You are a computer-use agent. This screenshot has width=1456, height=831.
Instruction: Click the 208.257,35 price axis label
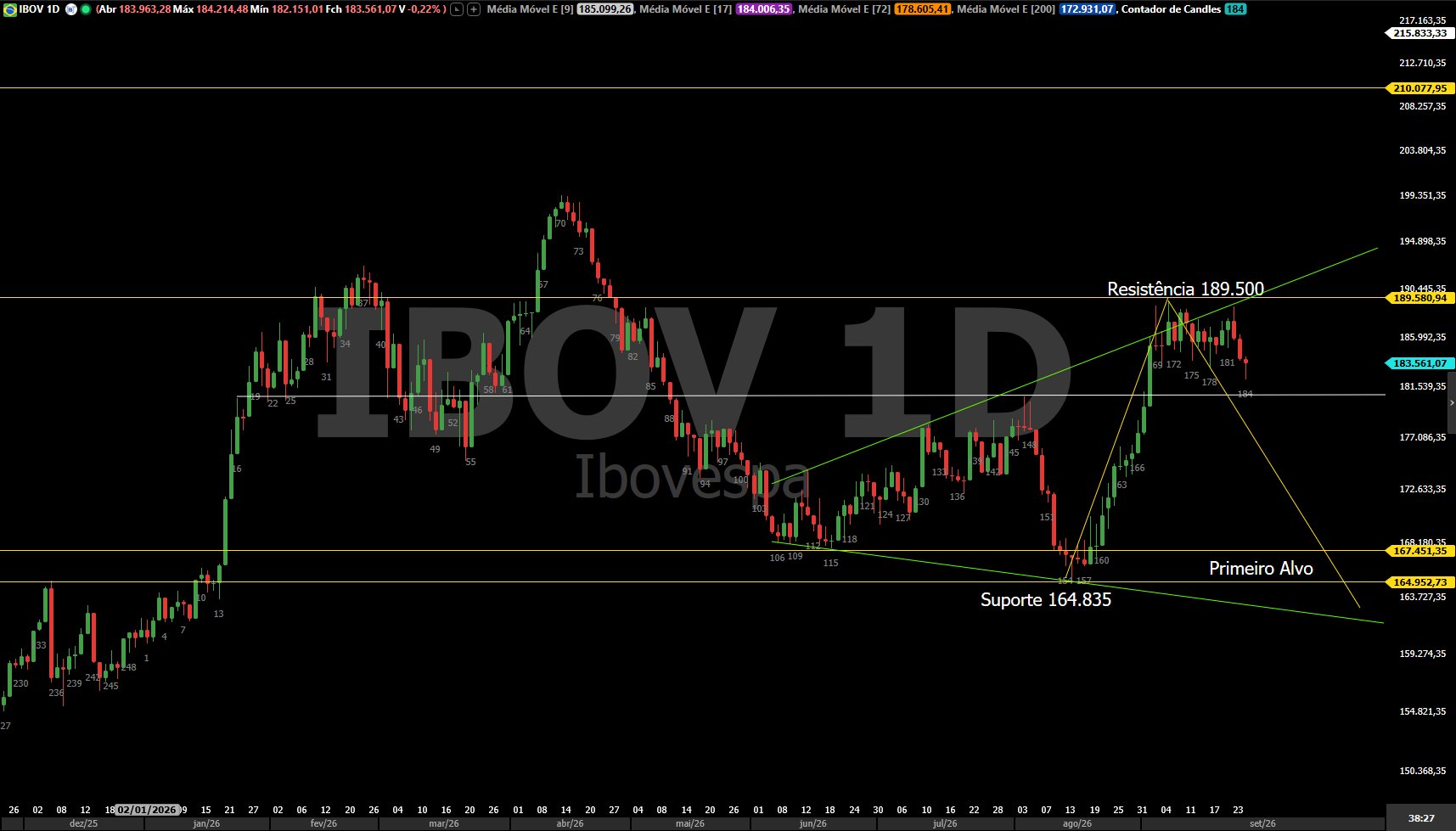coord(1422,106)
